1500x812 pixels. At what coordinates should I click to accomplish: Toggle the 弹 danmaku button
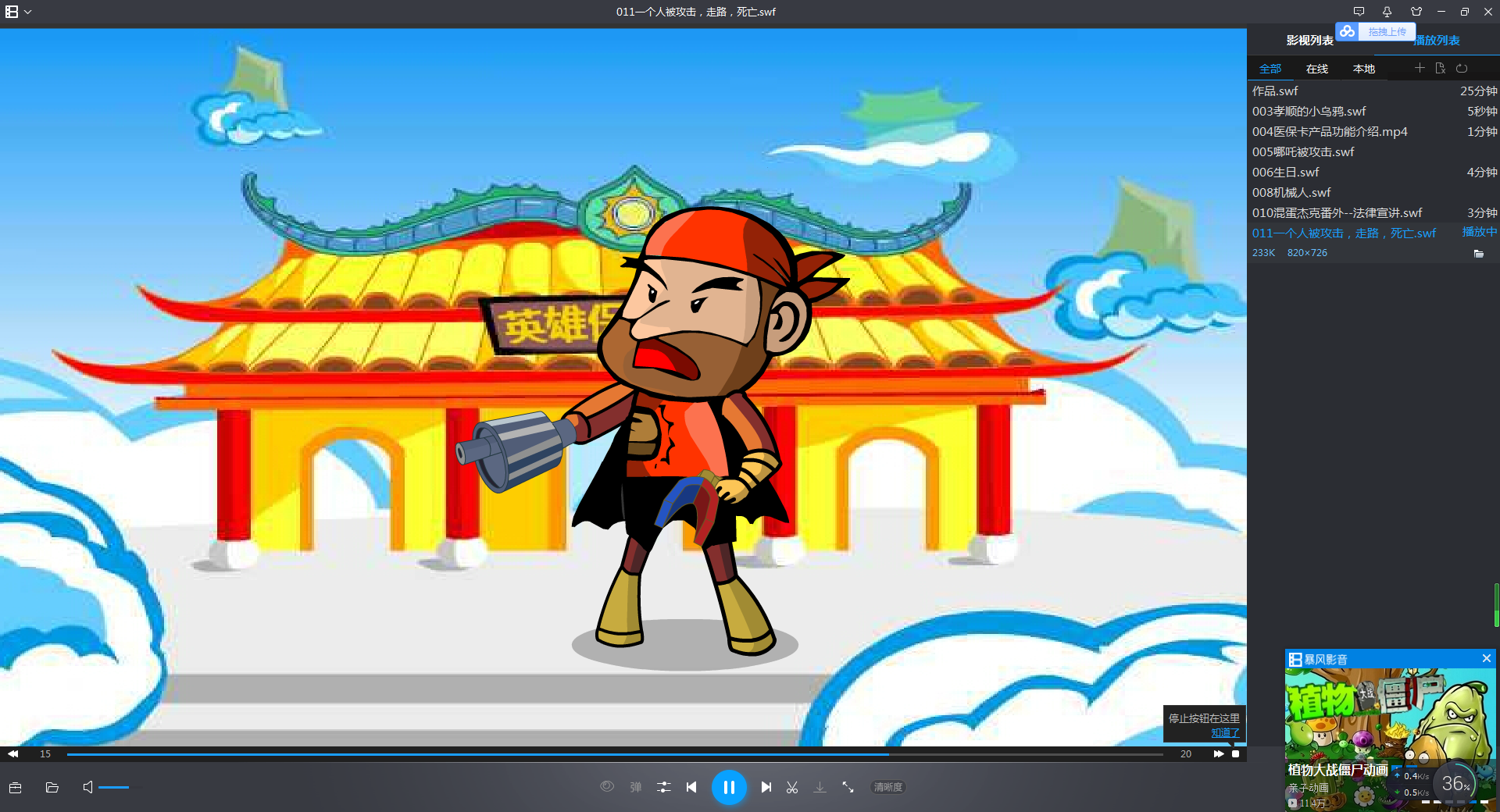pyautogui.click(x=636, y=787)
